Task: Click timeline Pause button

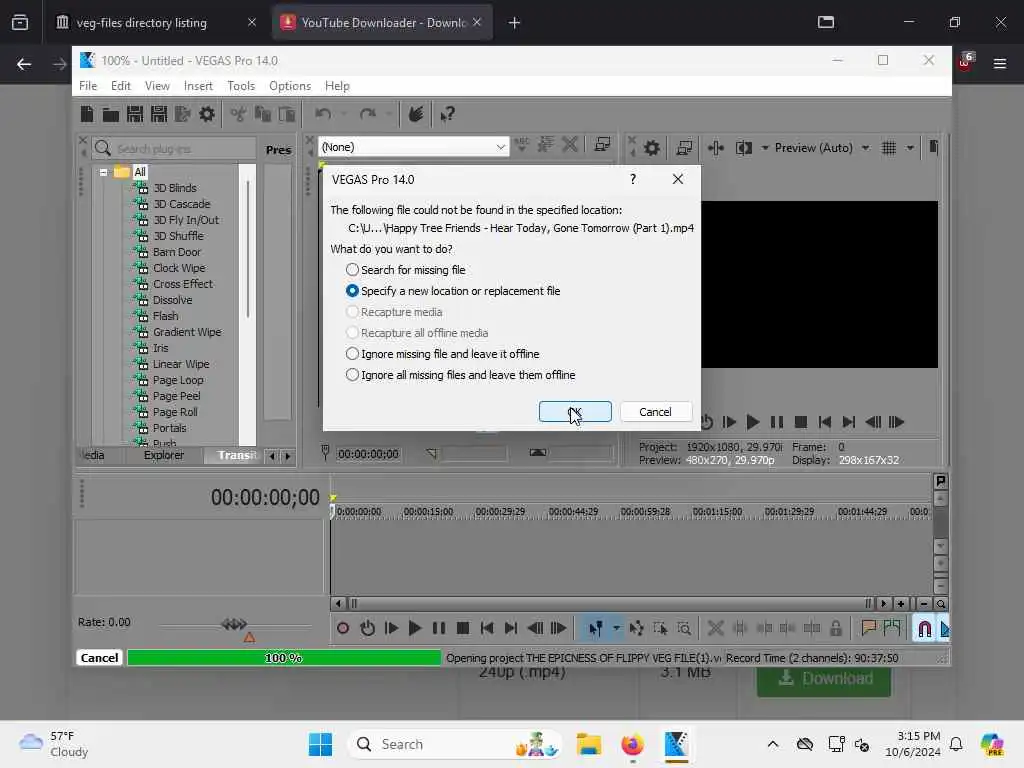Action: coord(439,628)
